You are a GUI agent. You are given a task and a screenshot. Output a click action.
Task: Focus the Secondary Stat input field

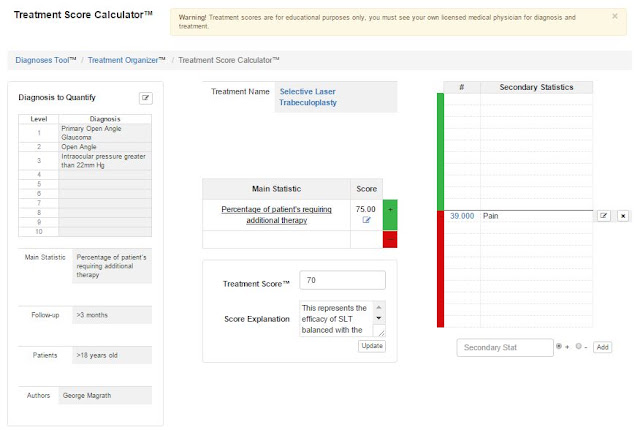(505, 348)
